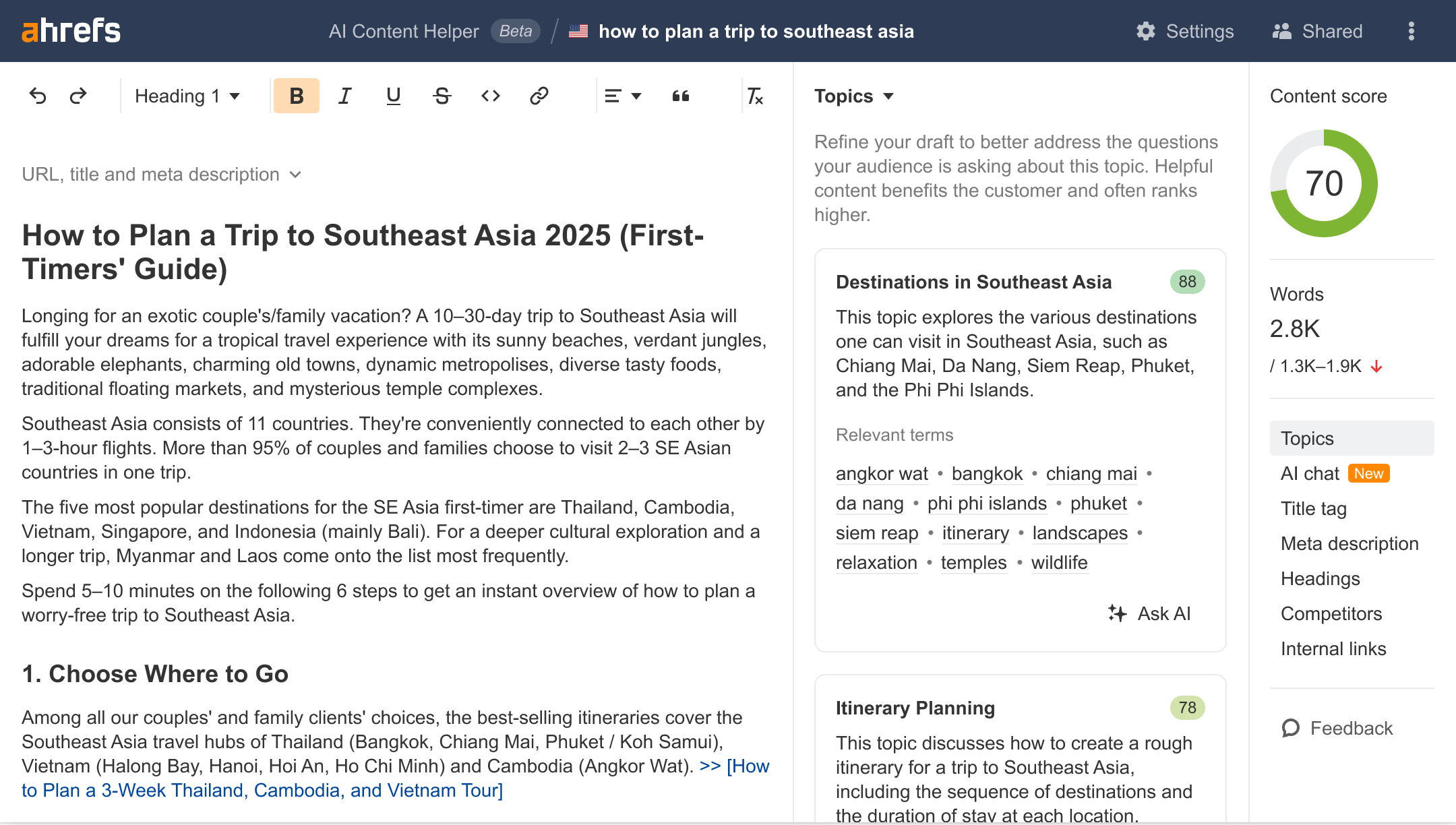Viewport: 1456px width, 825px height.
Task: Toggle strikethrough formatting
Action: click(442, 96)
